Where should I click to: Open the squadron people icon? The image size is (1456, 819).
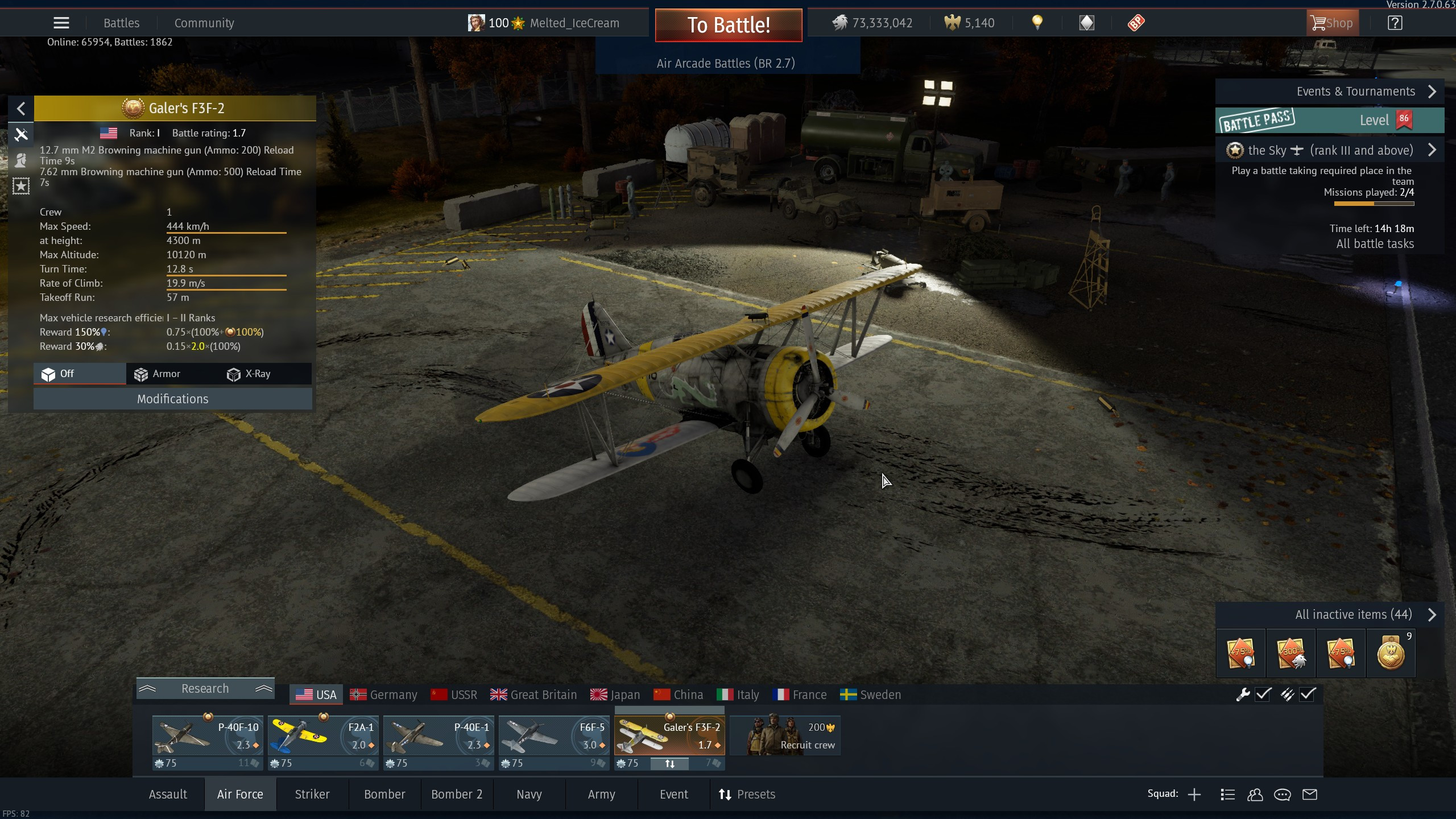(x=1255, y=795)
